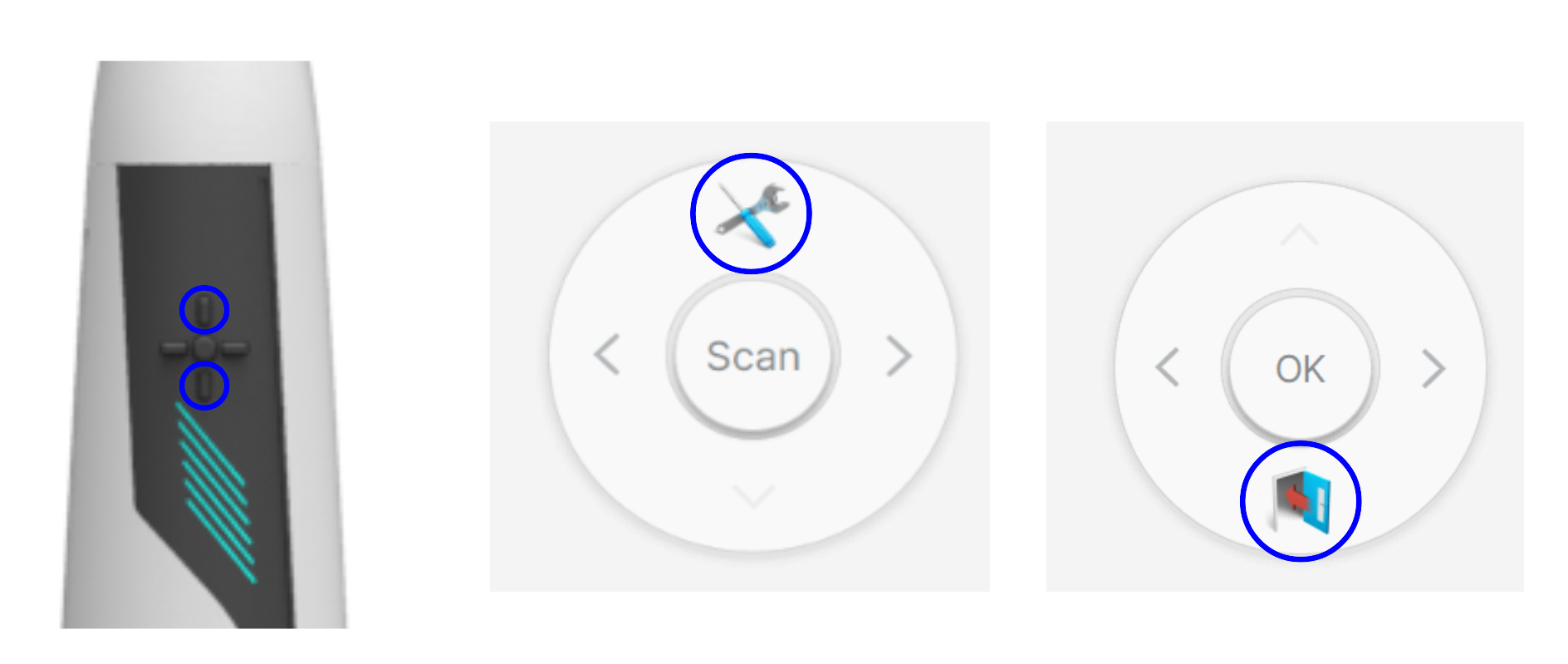Tap the down button on the scanner D-pad
The image size is (1568, 664).
[x=204, y=386]
